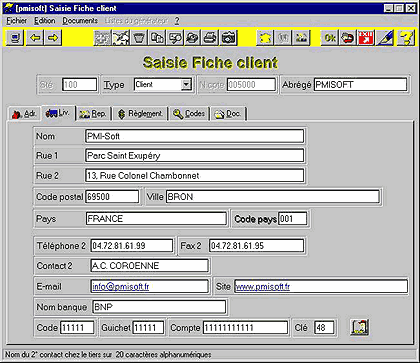
Task: Open the www.pmisoft.fr site link
Action: 262,287
